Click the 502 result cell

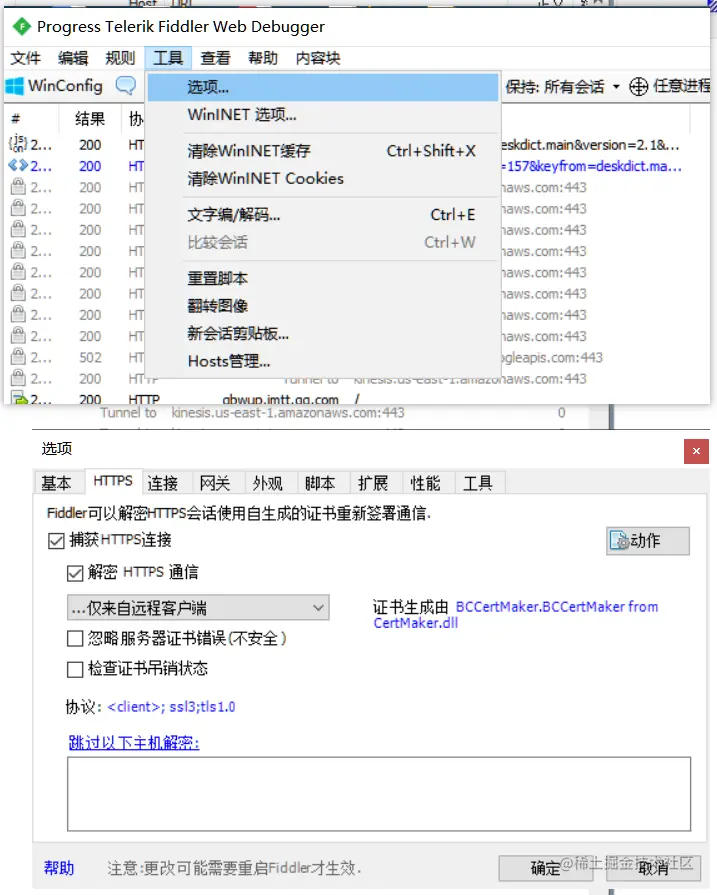[x=90, y=357]
